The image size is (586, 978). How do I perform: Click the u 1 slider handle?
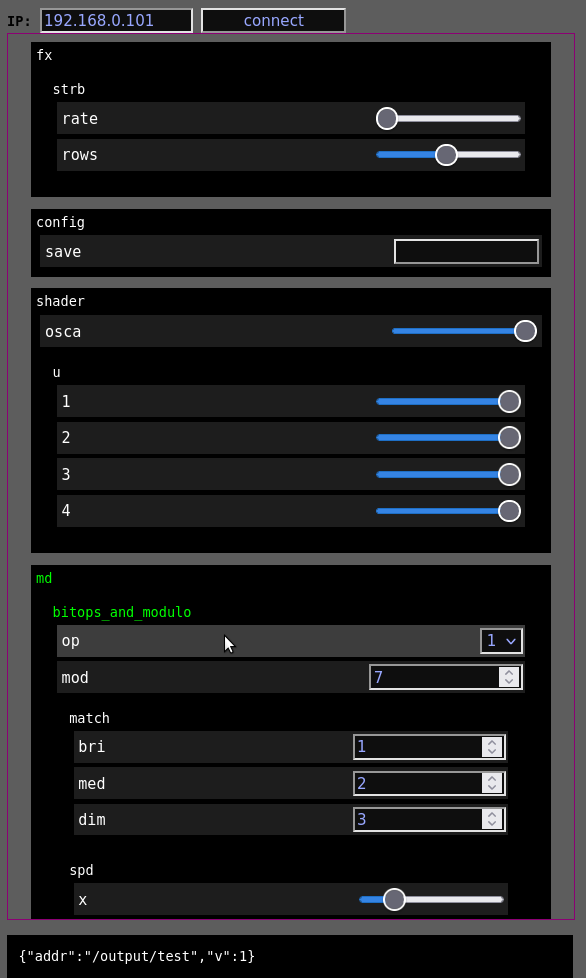(x=509, y=402)
